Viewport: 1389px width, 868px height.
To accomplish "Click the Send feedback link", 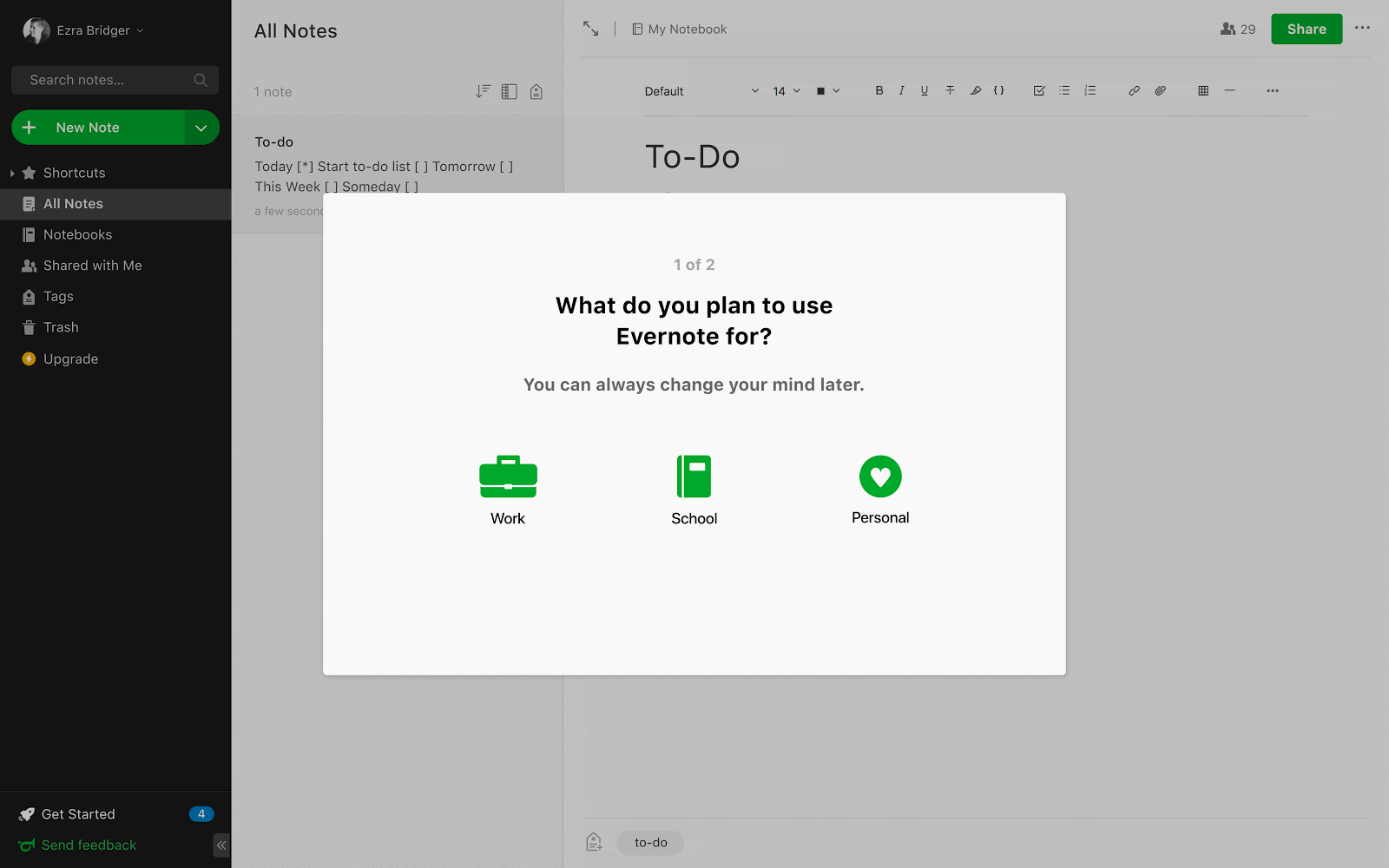I will pos(89,845).
